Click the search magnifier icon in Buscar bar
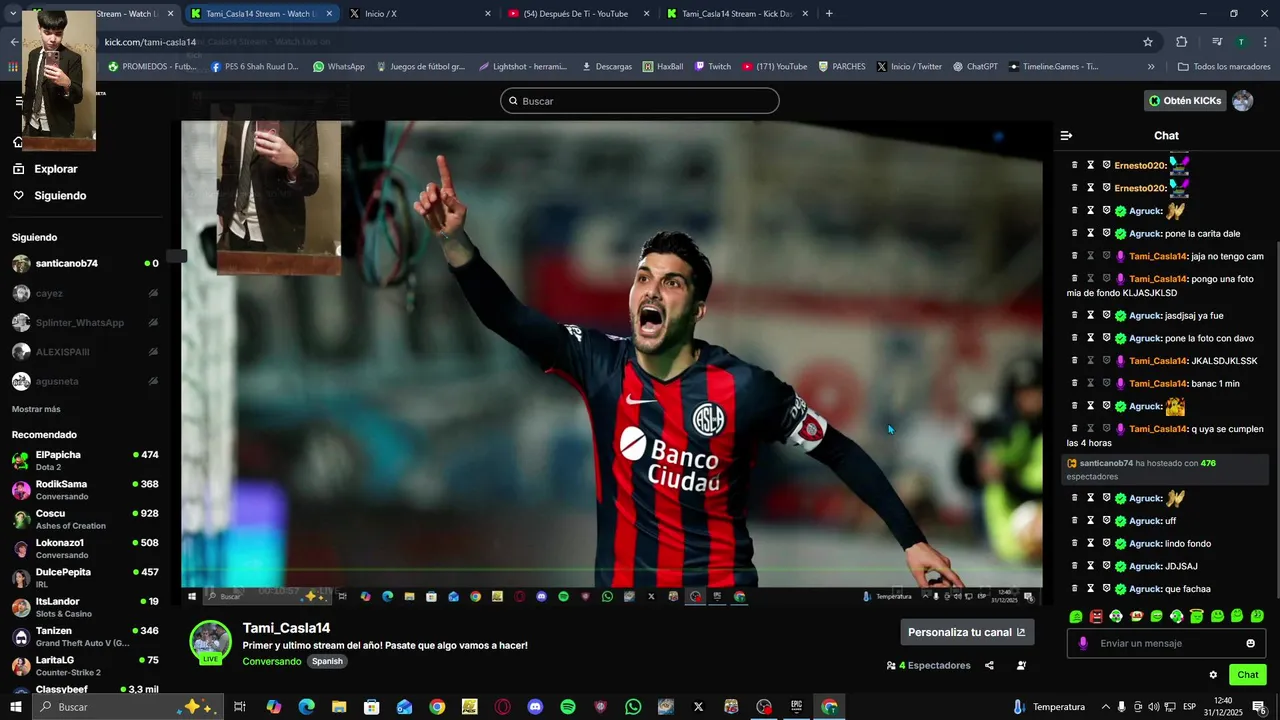The image size is (1280, 720). click(x=513, y=101)
